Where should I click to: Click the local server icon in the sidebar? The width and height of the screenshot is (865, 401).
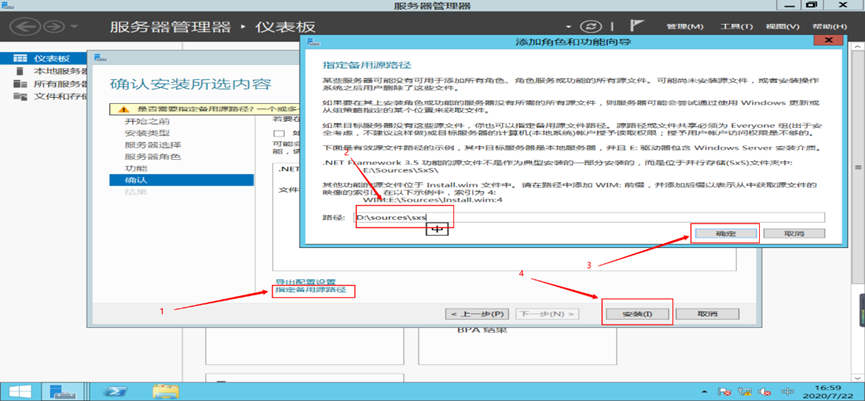[20, 71]
